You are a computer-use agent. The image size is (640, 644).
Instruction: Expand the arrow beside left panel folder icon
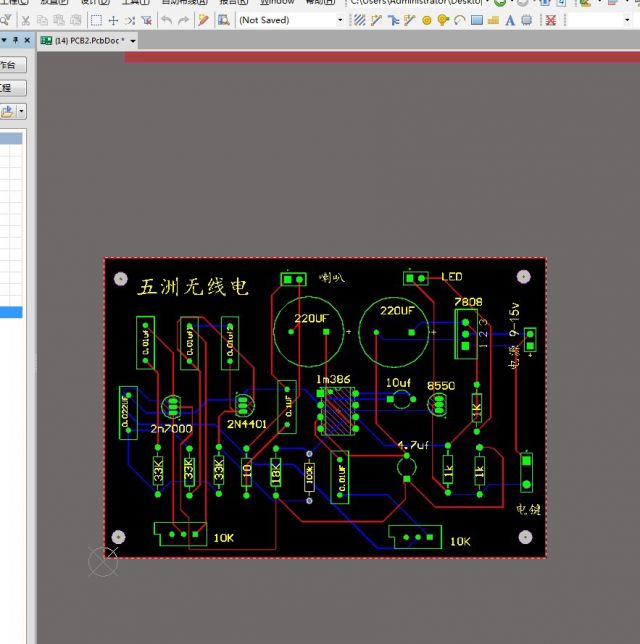(21, 111)
